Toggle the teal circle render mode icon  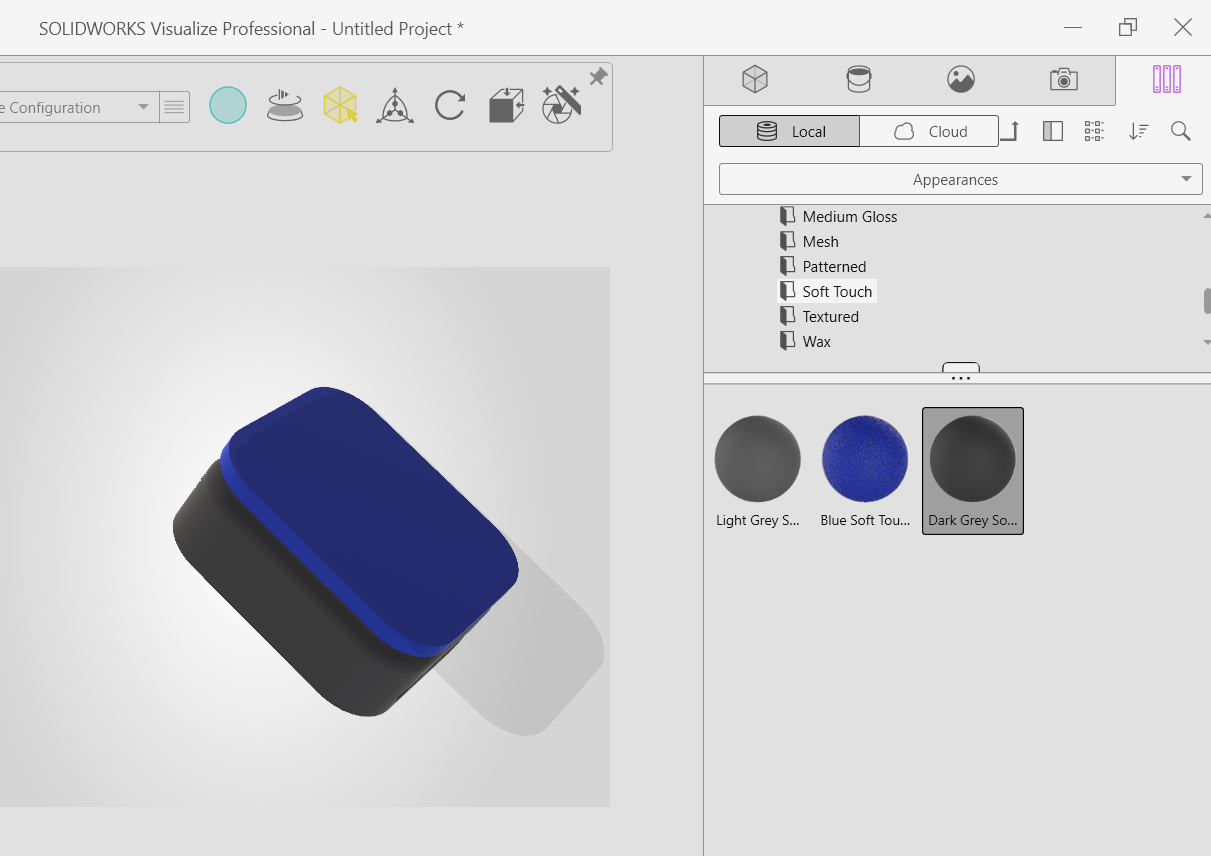pos(228,105)
